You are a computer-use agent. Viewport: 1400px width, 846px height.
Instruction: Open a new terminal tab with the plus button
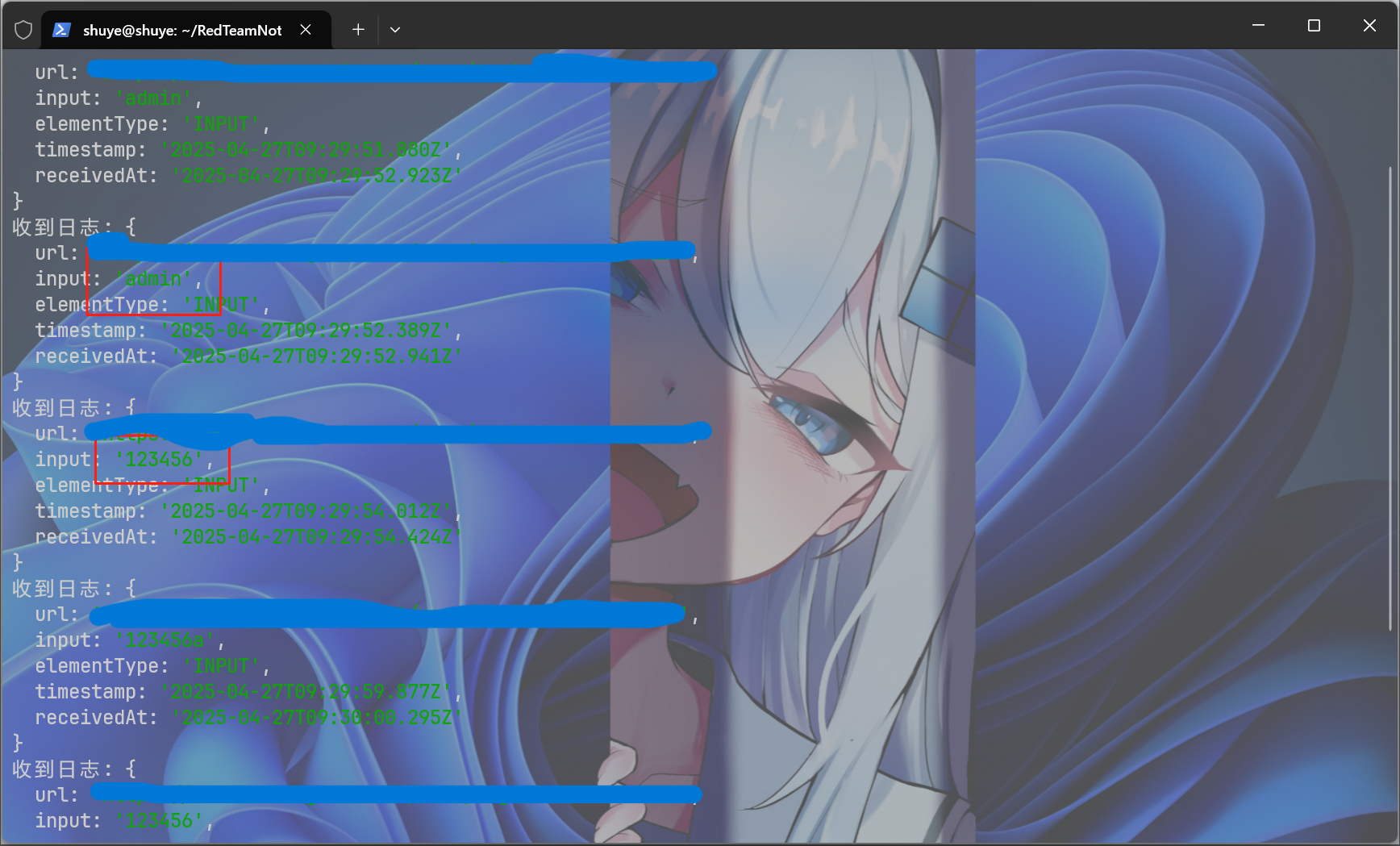(358, 30)
